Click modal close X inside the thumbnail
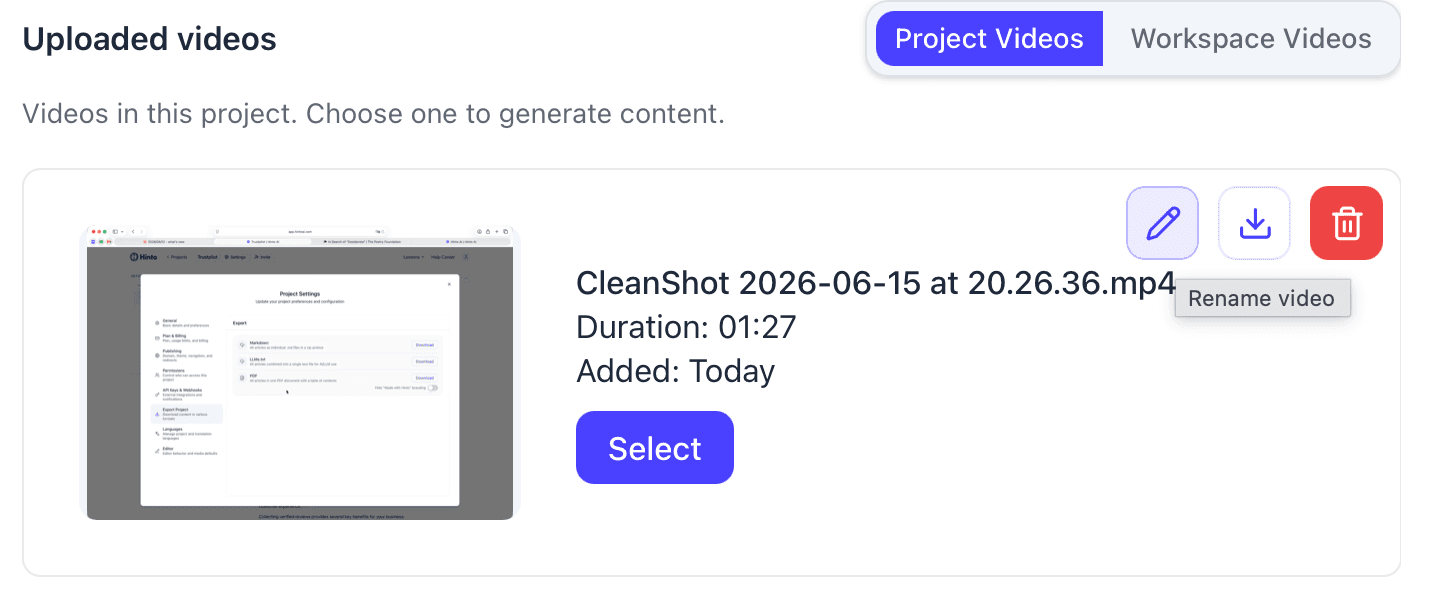The height and width of the screenshot is (598, 1454). (x=449, y=284)
